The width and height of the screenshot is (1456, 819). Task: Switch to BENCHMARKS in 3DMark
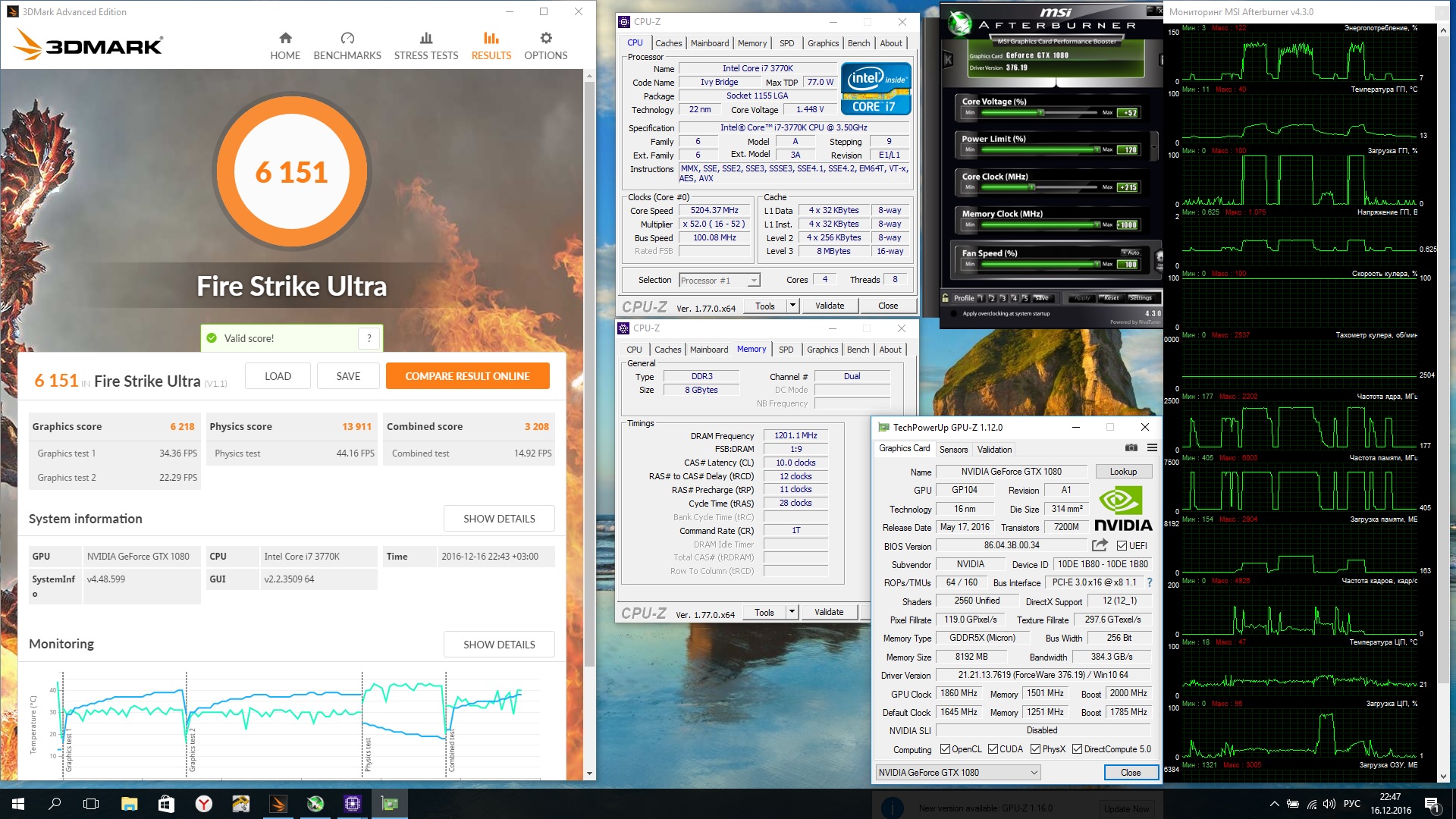click(347, 46)
